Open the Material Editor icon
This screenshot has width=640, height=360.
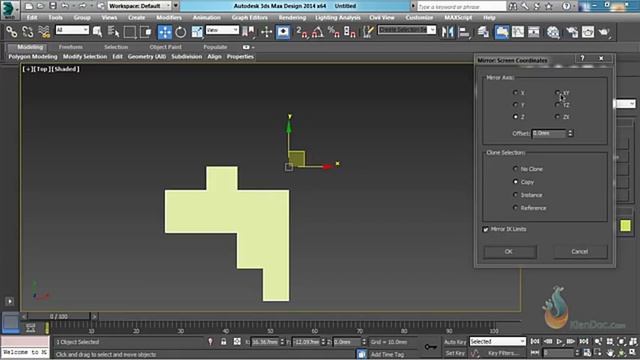coord(553,32)
